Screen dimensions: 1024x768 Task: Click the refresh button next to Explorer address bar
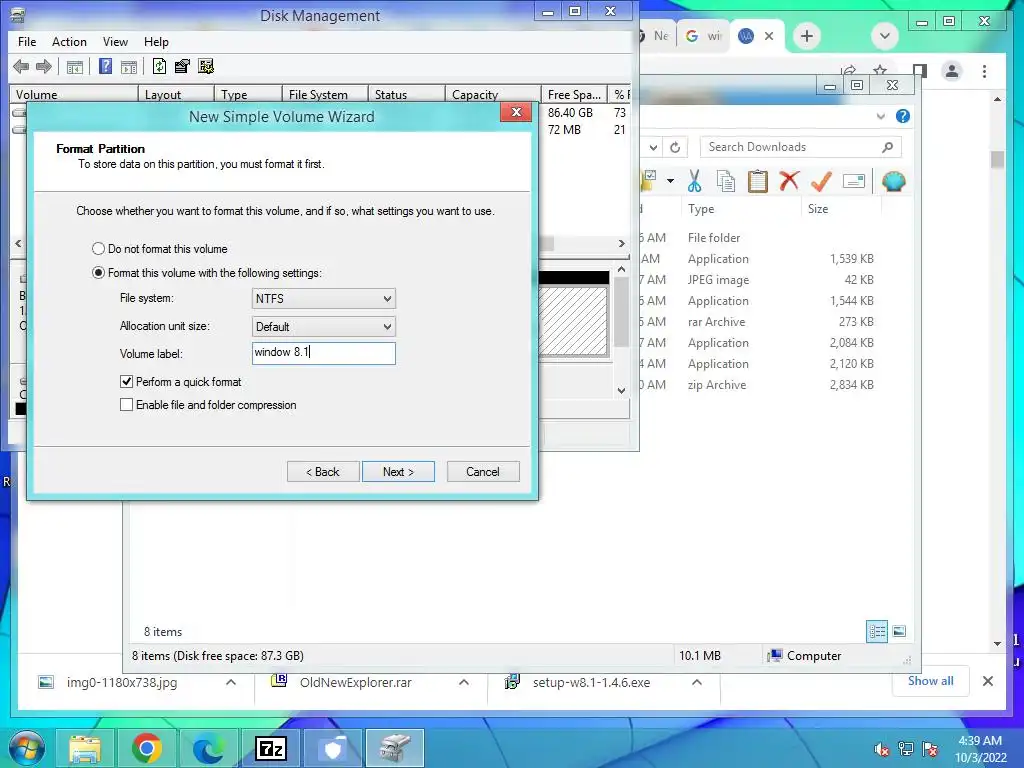pyautogui.click(x=675, y=148)
